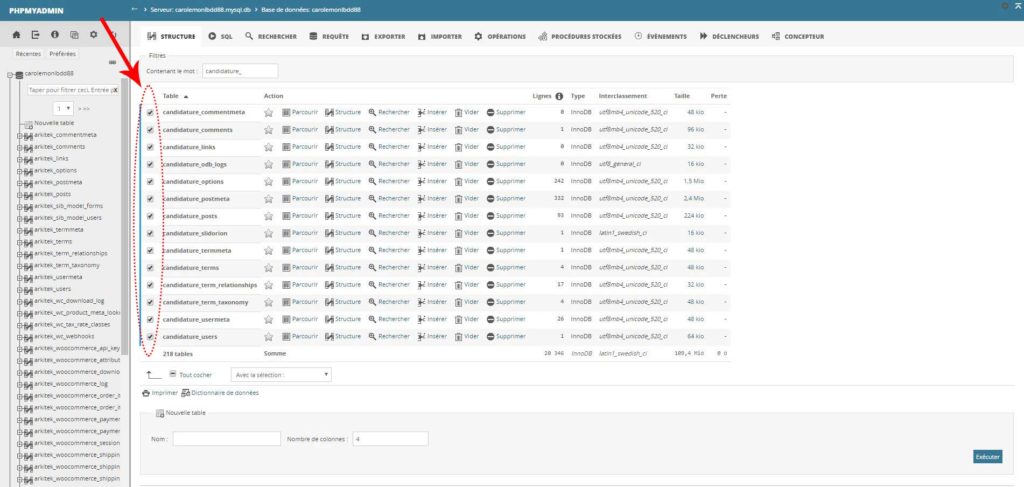Click the Imprimer printer icon
Image resolution: width=1024 pixels, height=487 pixels.
(147, 393)
